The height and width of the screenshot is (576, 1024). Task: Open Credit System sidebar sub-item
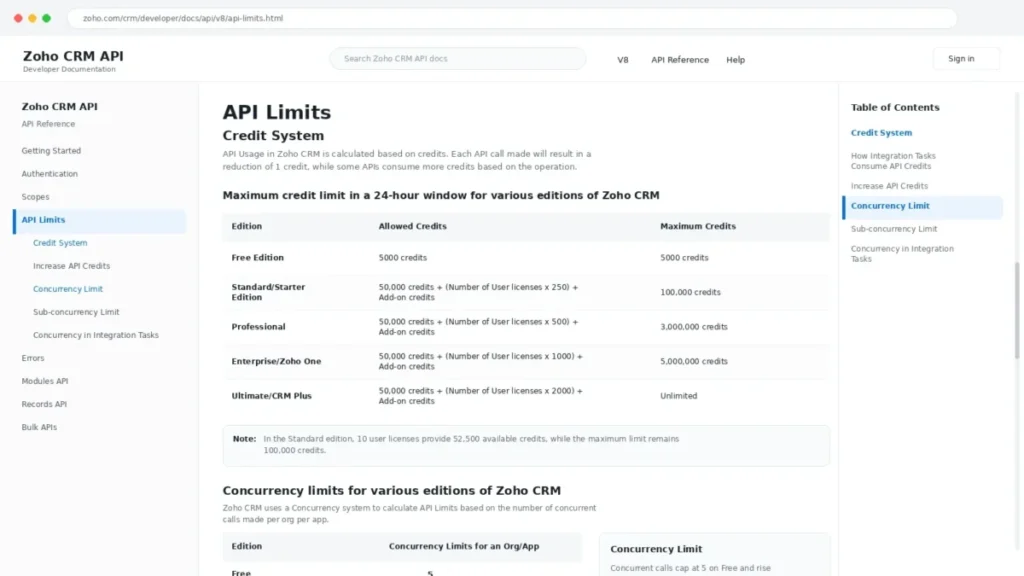click(60, 243)
